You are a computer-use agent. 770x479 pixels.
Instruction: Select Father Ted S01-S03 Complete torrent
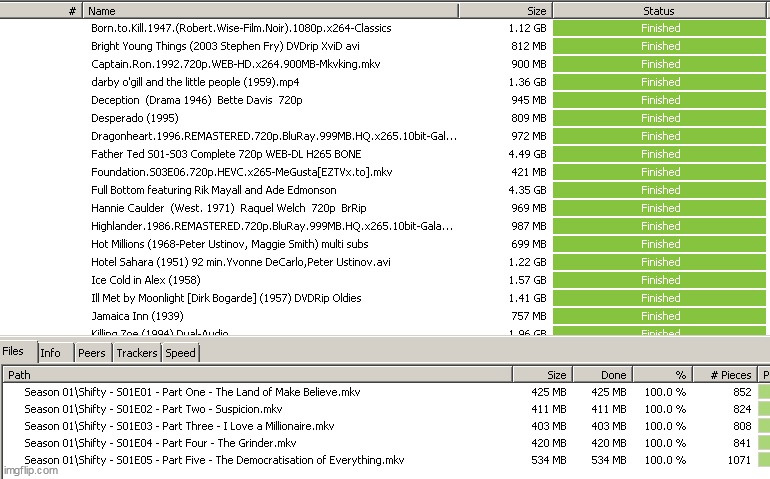pos(226,154)
